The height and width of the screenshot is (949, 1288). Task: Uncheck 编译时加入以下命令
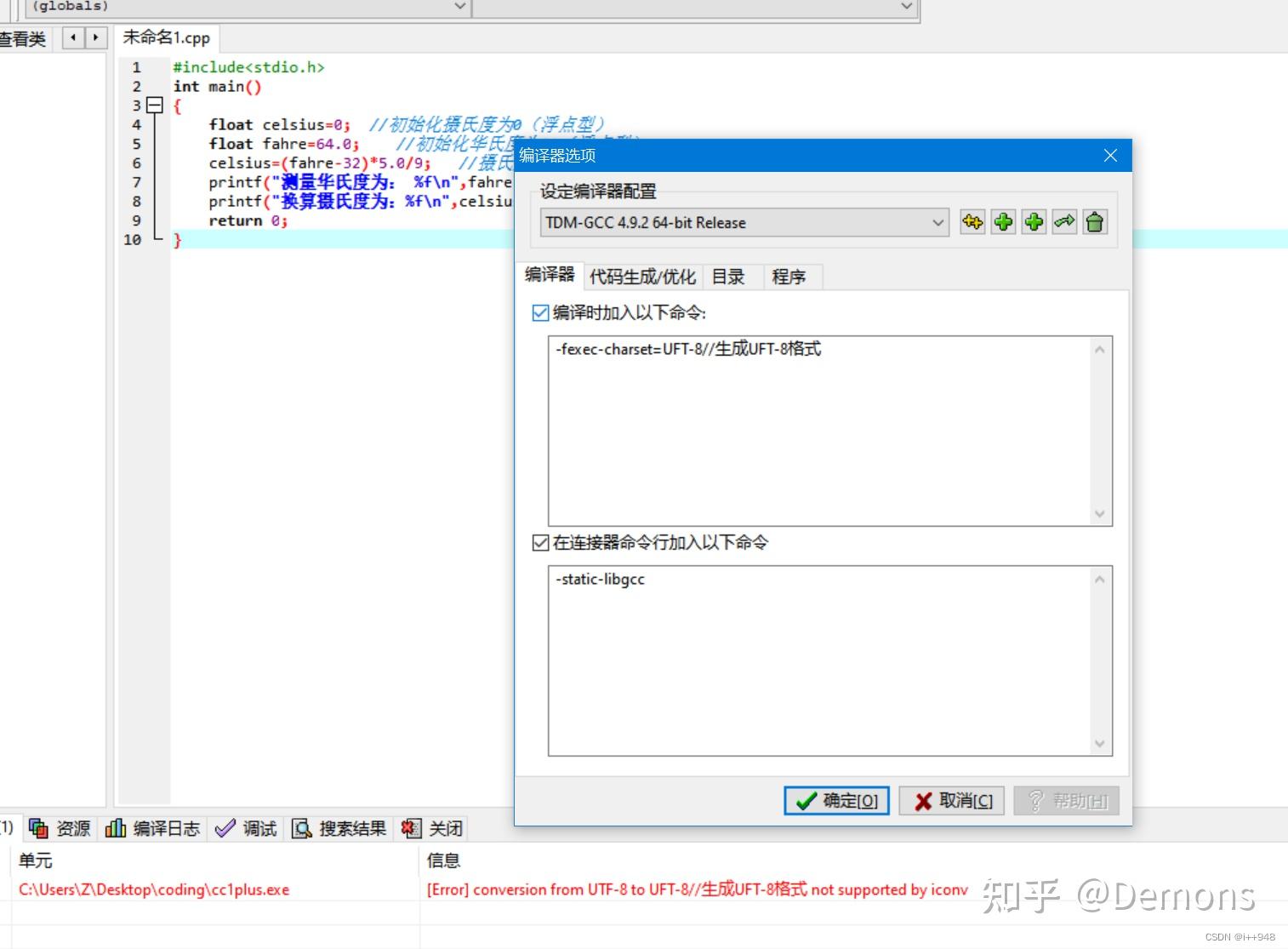coord(541,313)
